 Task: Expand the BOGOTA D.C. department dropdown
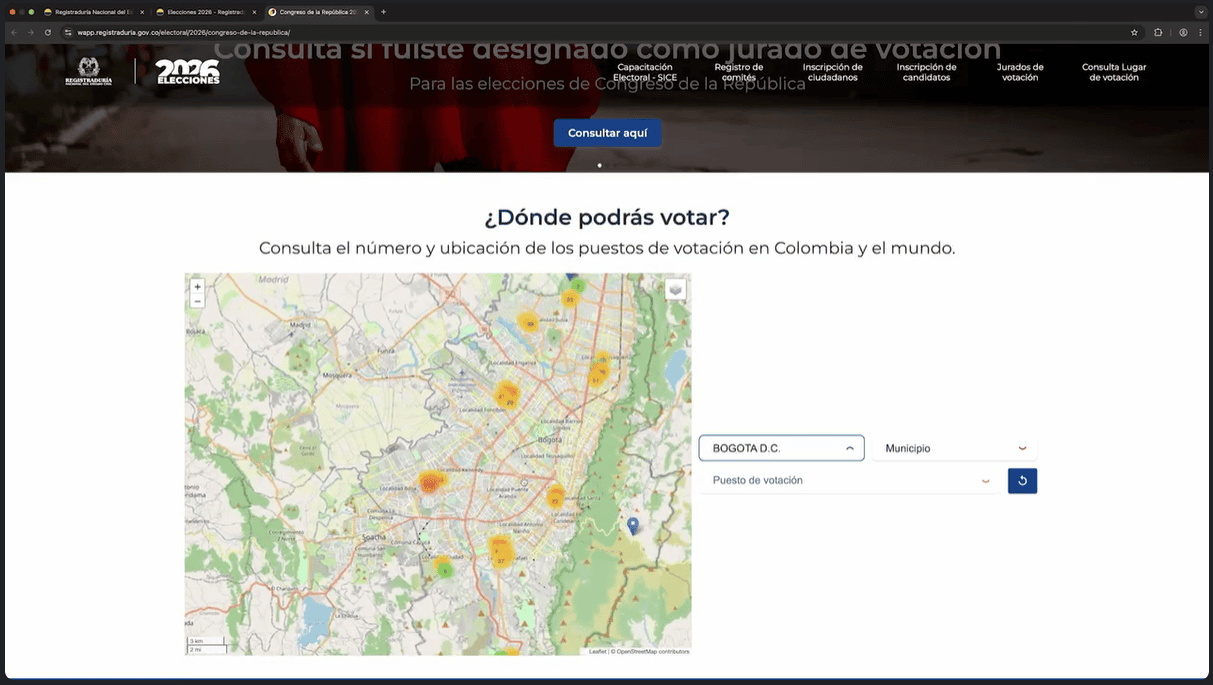coord(781,448)
